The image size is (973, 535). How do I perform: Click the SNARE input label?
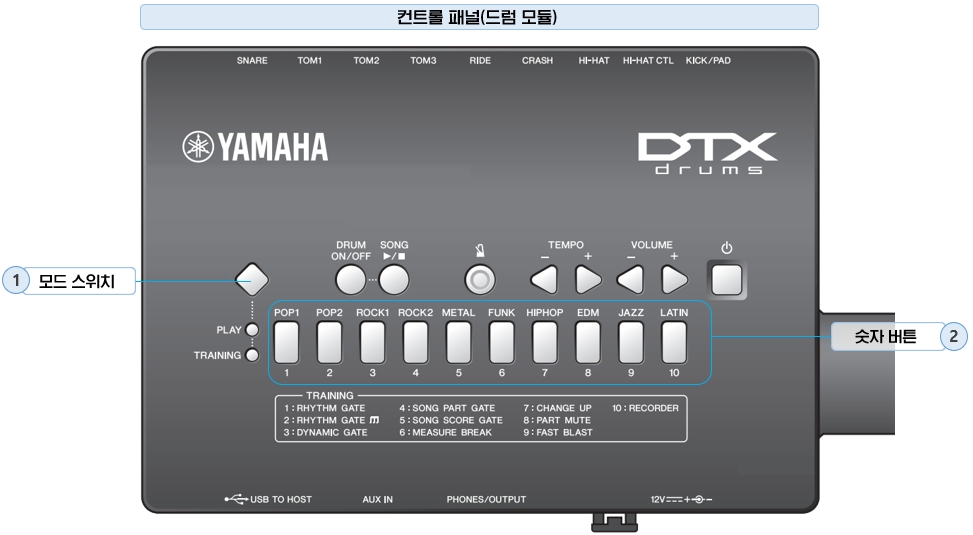click(252, 60)
